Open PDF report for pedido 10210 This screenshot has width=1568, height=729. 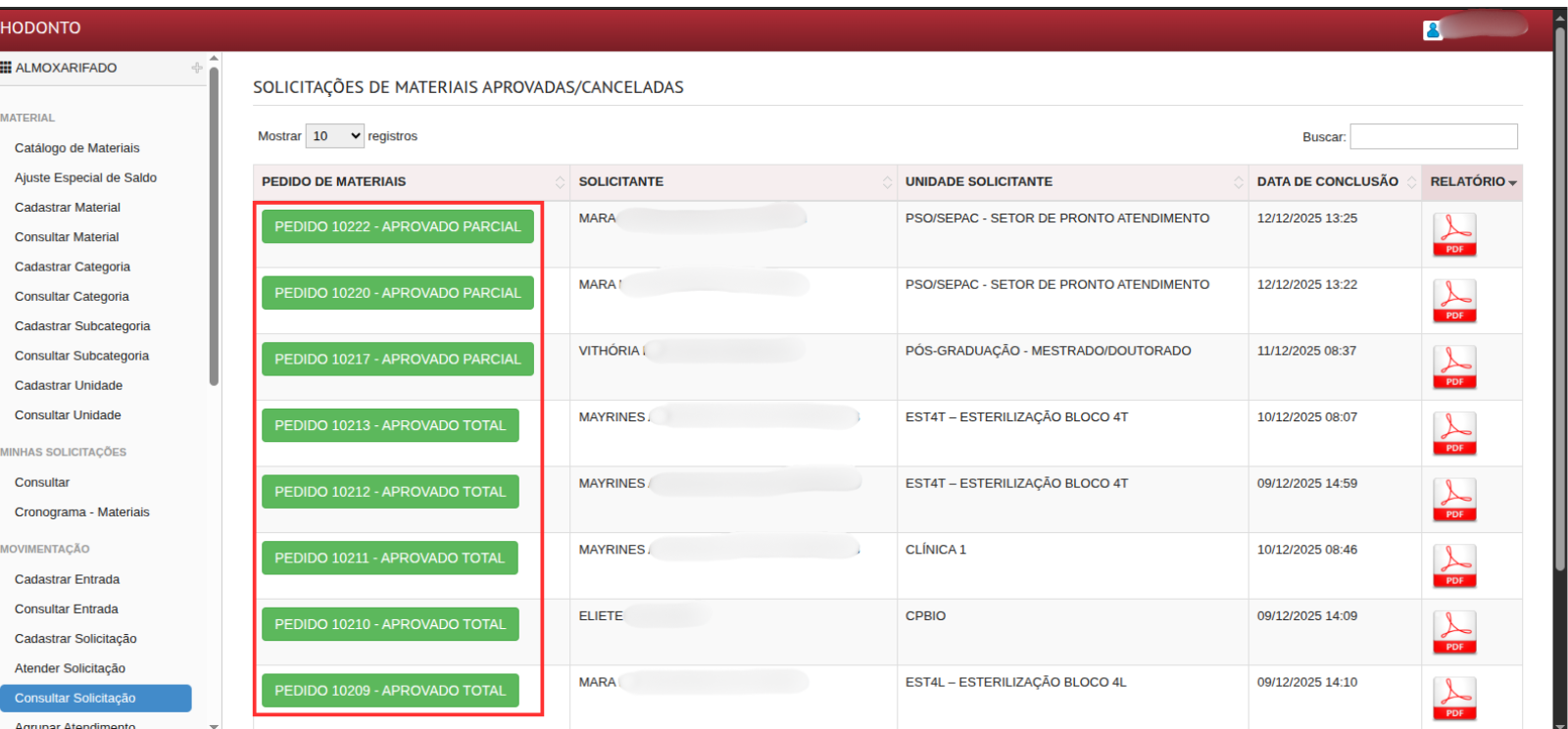(x=1454, y=633)
